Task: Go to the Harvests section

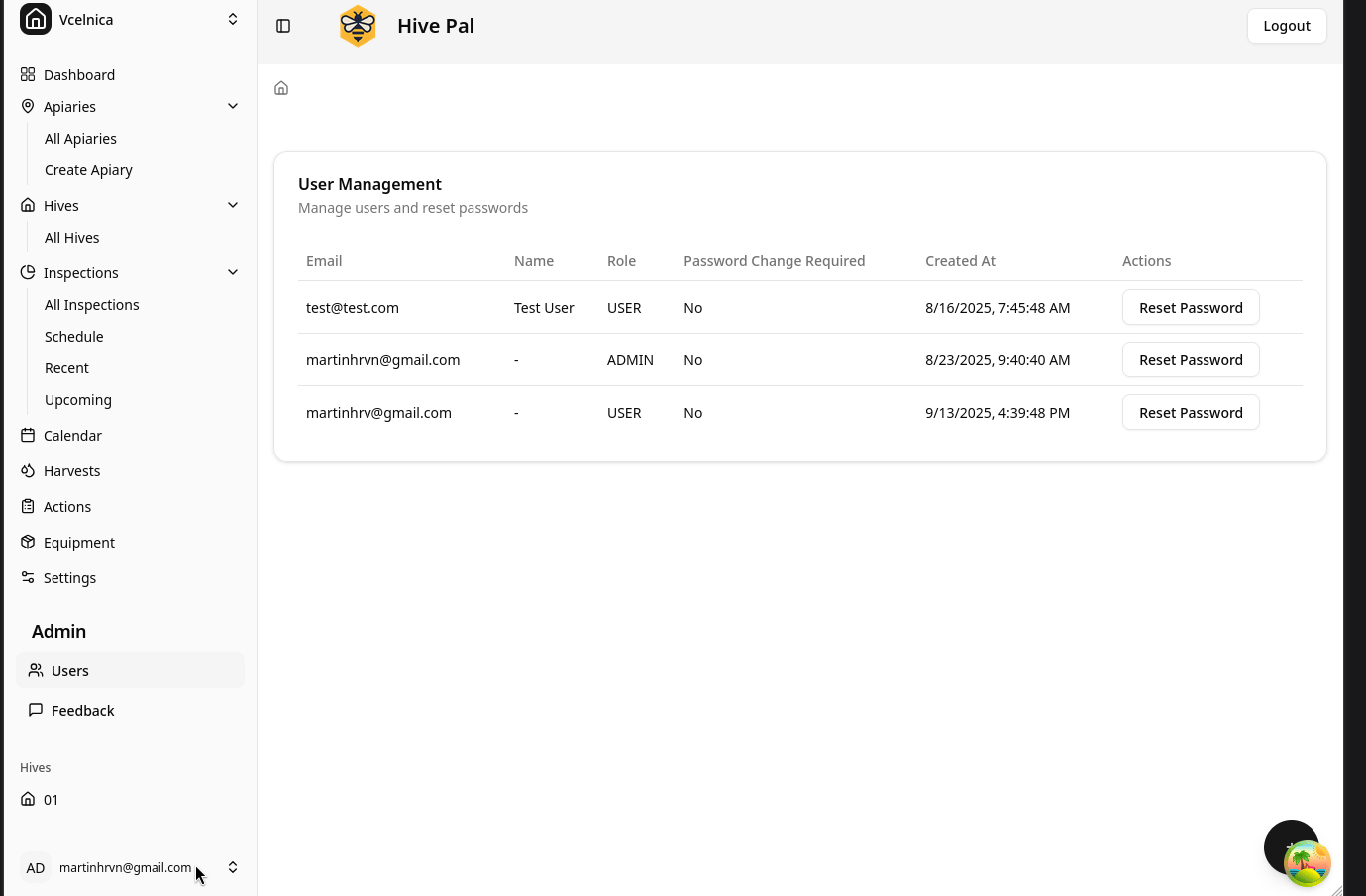Action: tap(71, 471)
